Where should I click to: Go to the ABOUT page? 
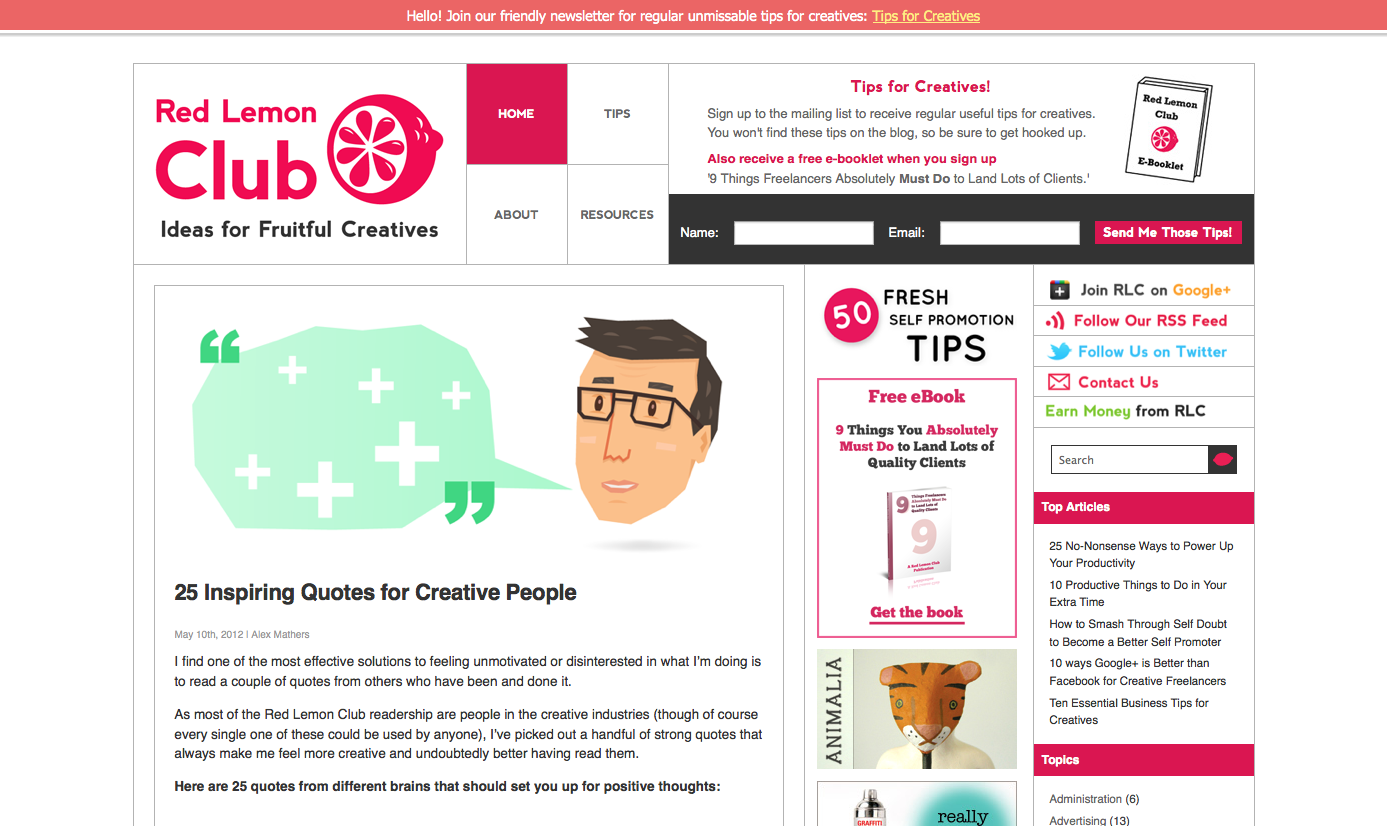click(516, 215)
